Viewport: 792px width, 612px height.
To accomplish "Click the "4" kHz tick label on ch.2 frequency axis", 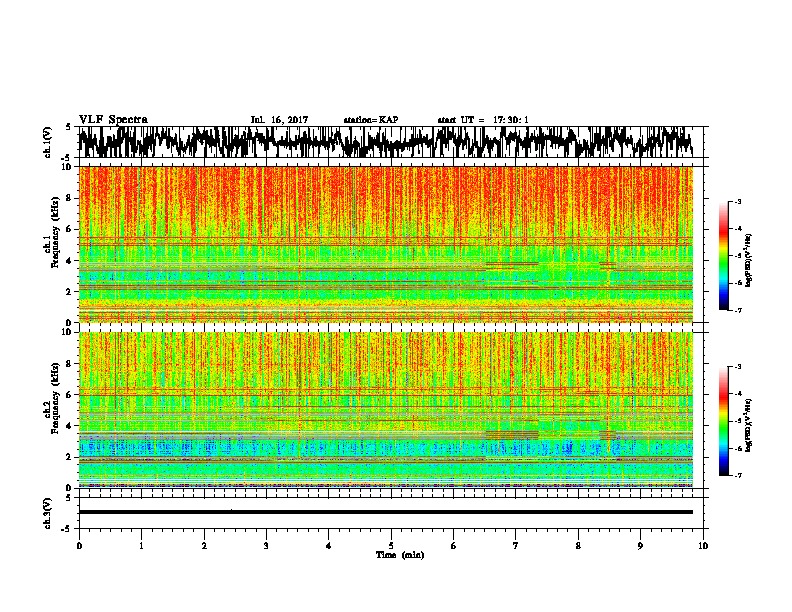I will tap(70, 426).
